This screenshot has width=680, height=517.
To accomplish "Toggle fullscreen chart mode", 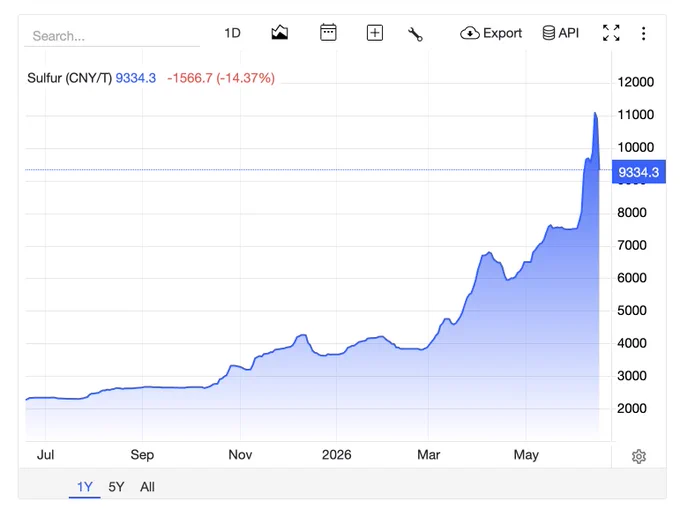I will tap(611, 33).
